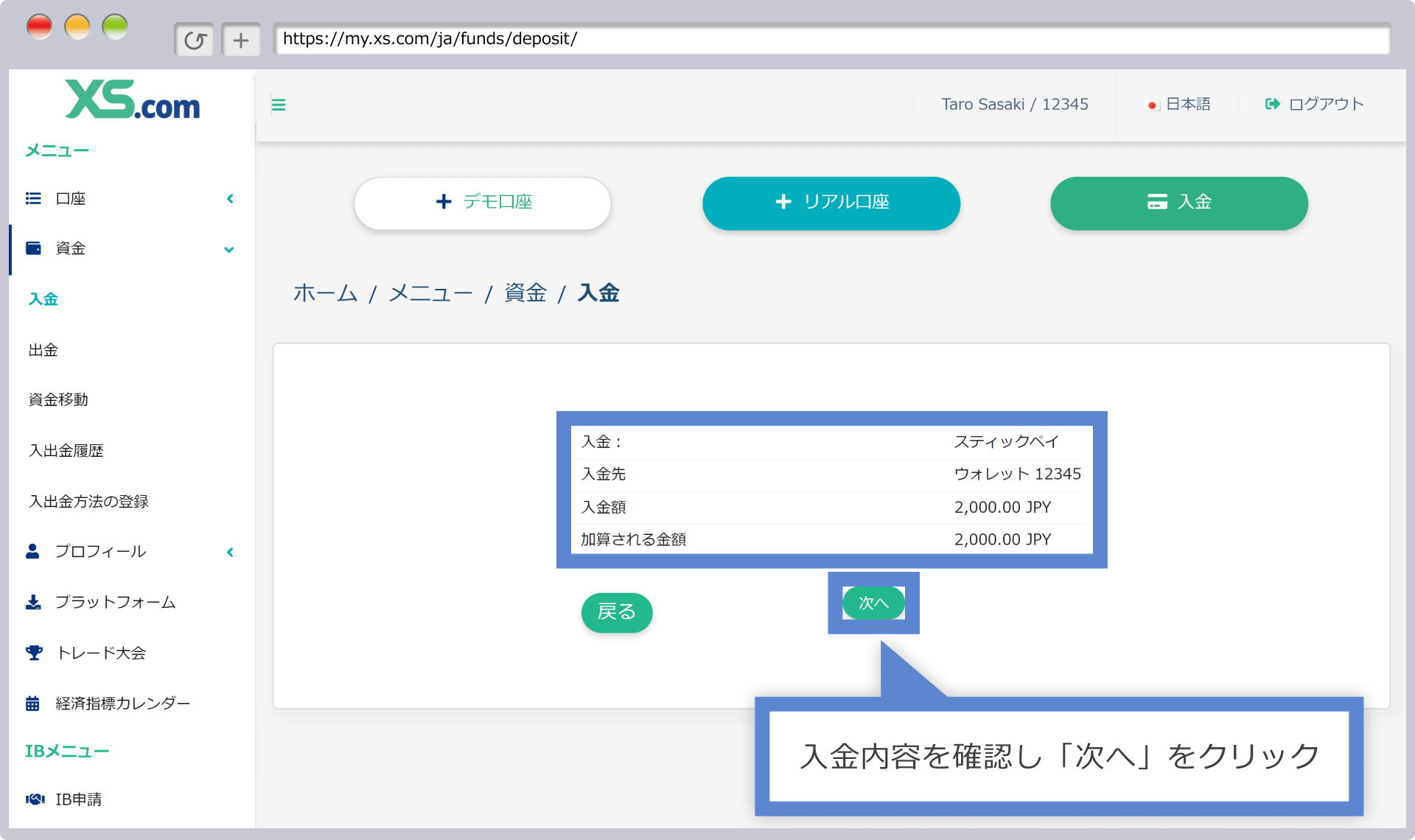1415x840 pixels.
Task: Click the 戻る button
Action: tap(617, 612)
